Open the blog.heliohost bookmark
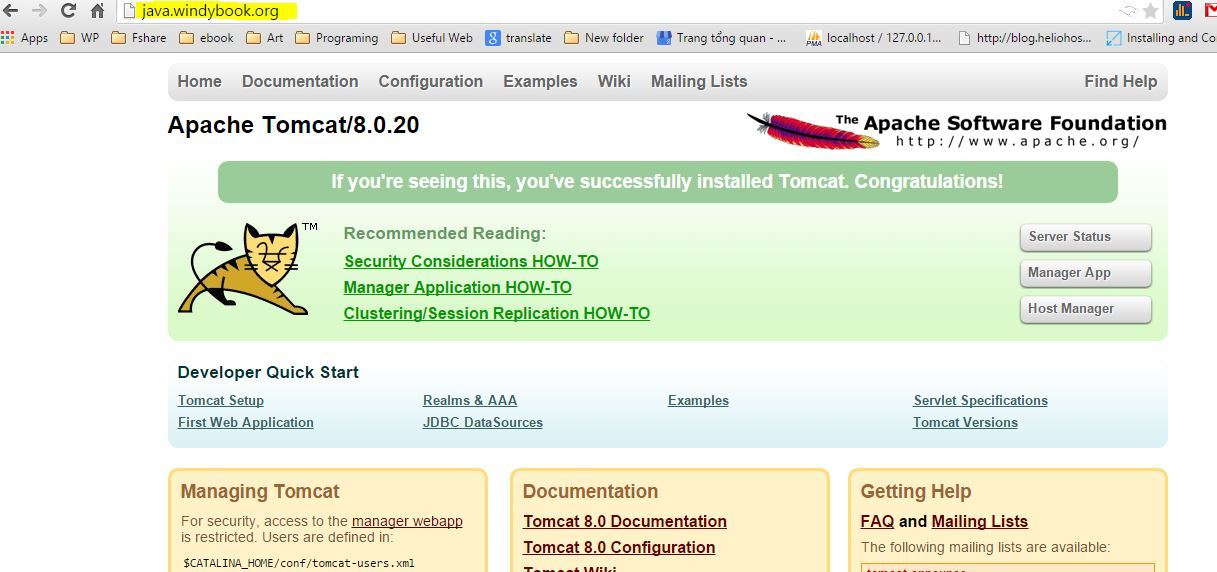This screenshot has height=572, width=1217. click(x=1024, y=38)
